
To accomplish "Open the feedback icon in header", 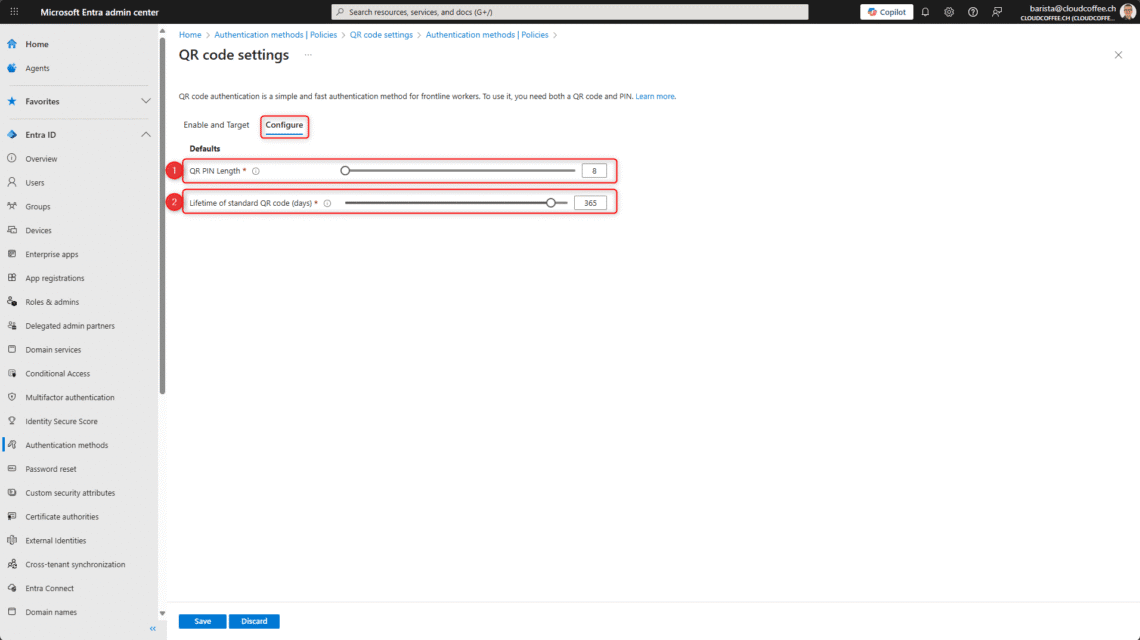I will [x=997, y=12].
